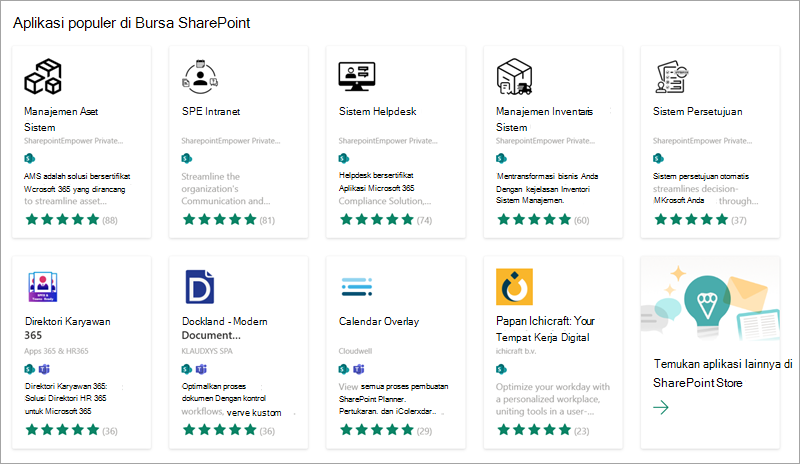Open the Sistem Persetujuan app title
800x464 pixels.
[697, 111]
